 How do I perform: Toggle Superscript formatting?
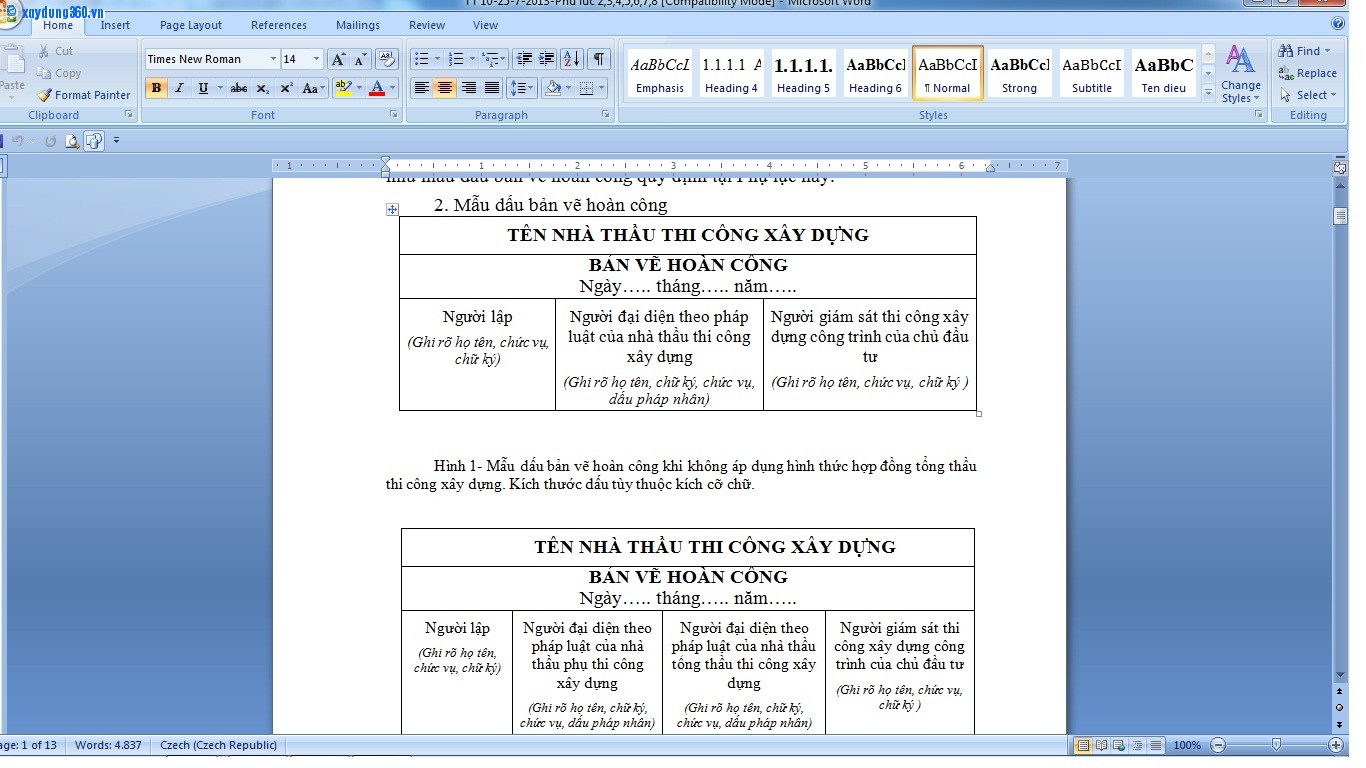(x=286, y=88)
